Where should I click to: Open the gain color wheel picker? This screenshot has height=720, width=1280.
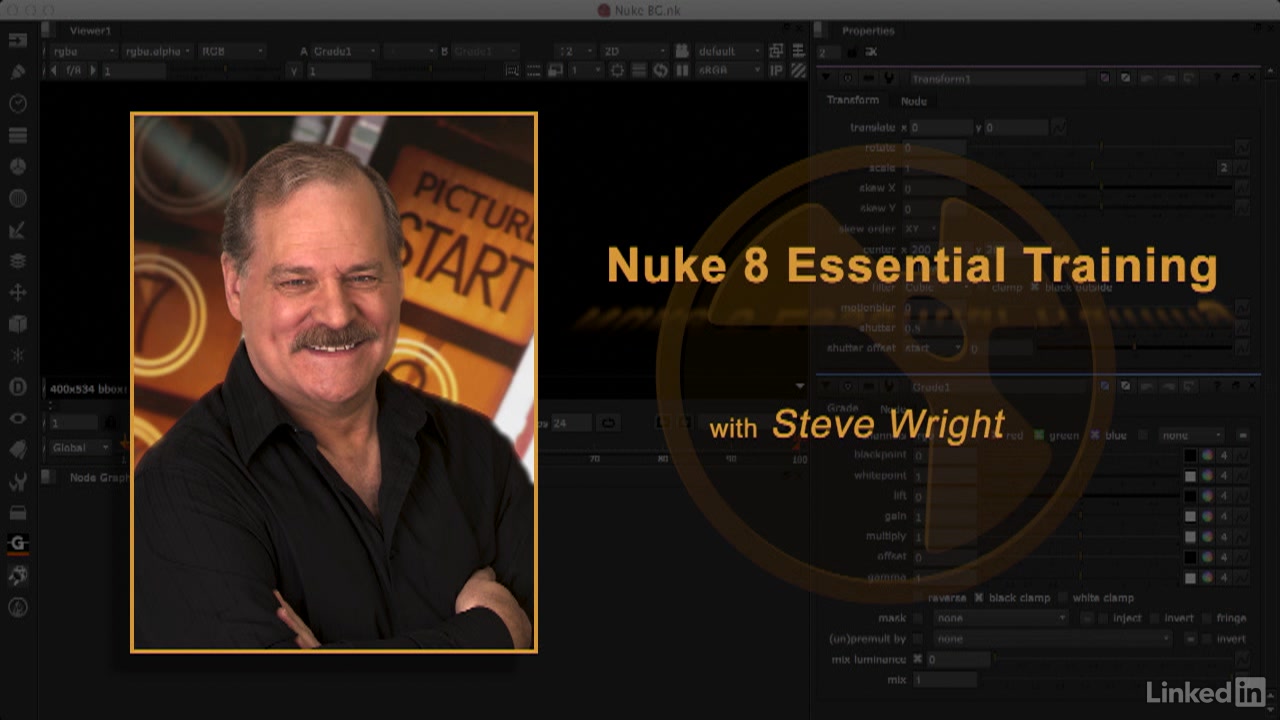(x=1207, y=516)
